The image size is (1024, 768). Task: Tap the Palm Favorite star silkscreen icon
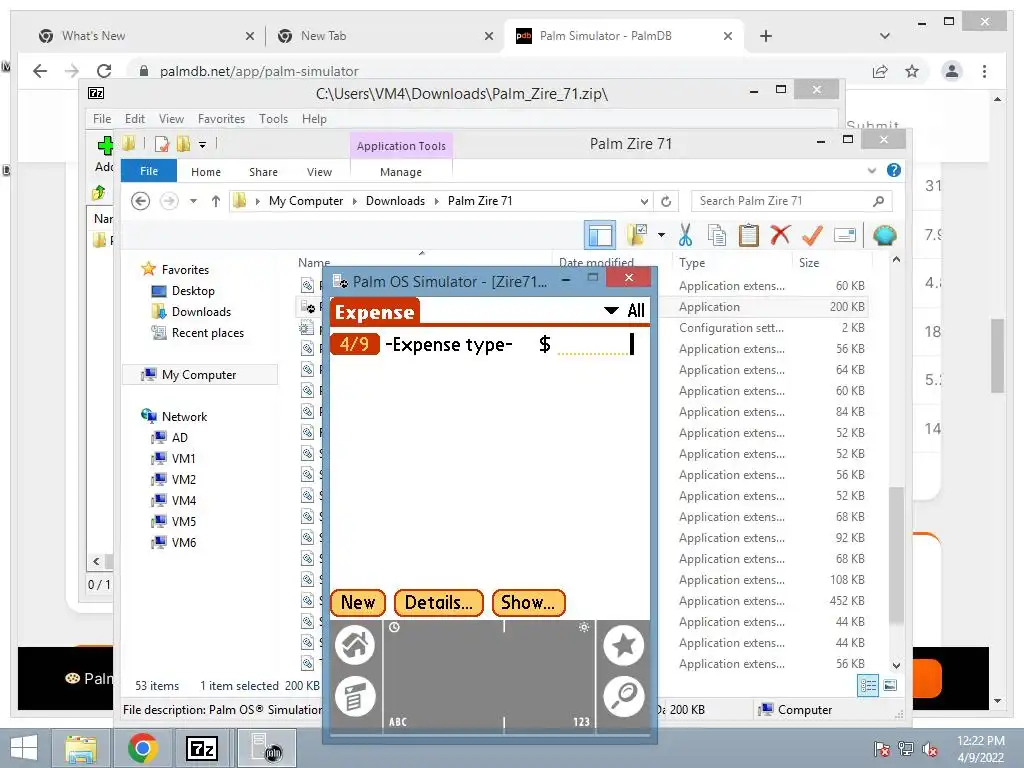coord(624,645)
